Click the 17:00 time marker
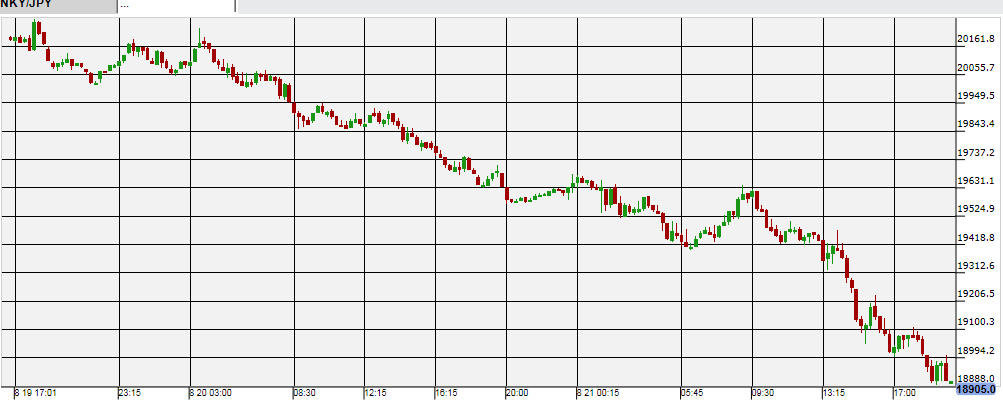This screenshot has width=1003, height=411. pyautogui.click(x=906, y=392)
